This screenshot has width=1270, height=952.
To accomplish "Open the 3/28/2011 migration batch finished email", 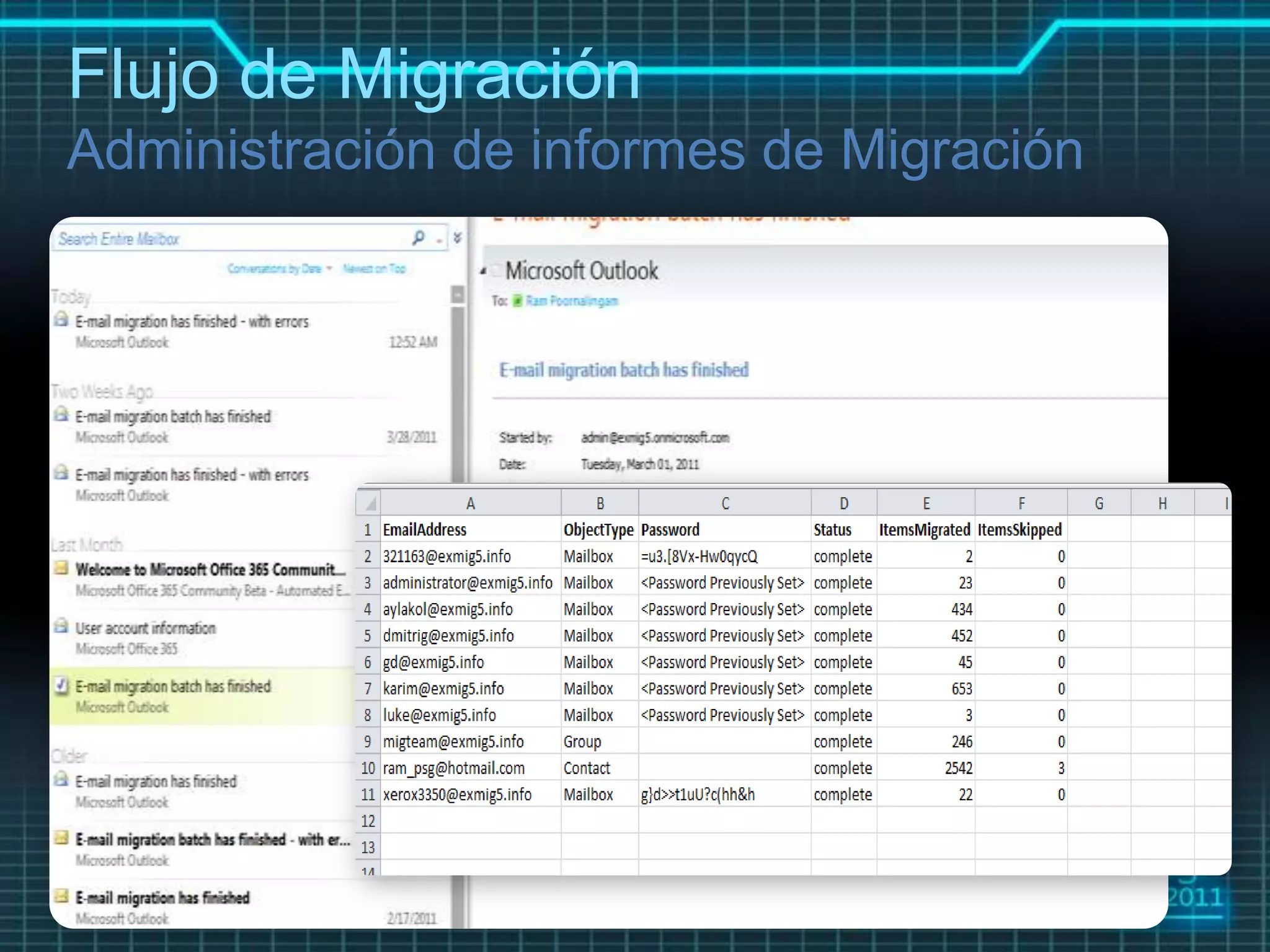I will tap(248, 426).
